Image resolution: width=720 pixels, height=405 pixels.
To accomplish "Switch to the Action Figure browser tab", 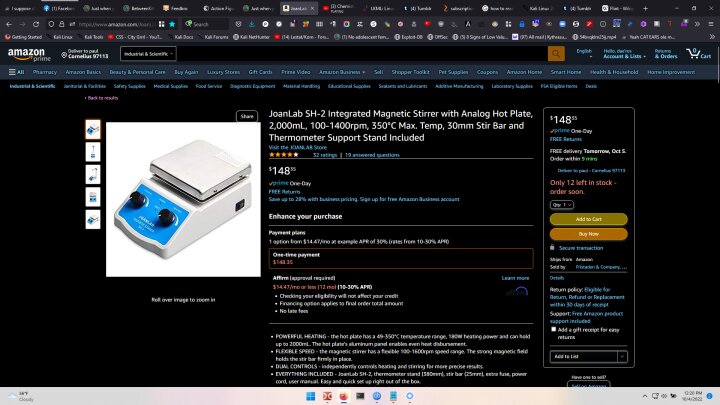I will point(219,8).
